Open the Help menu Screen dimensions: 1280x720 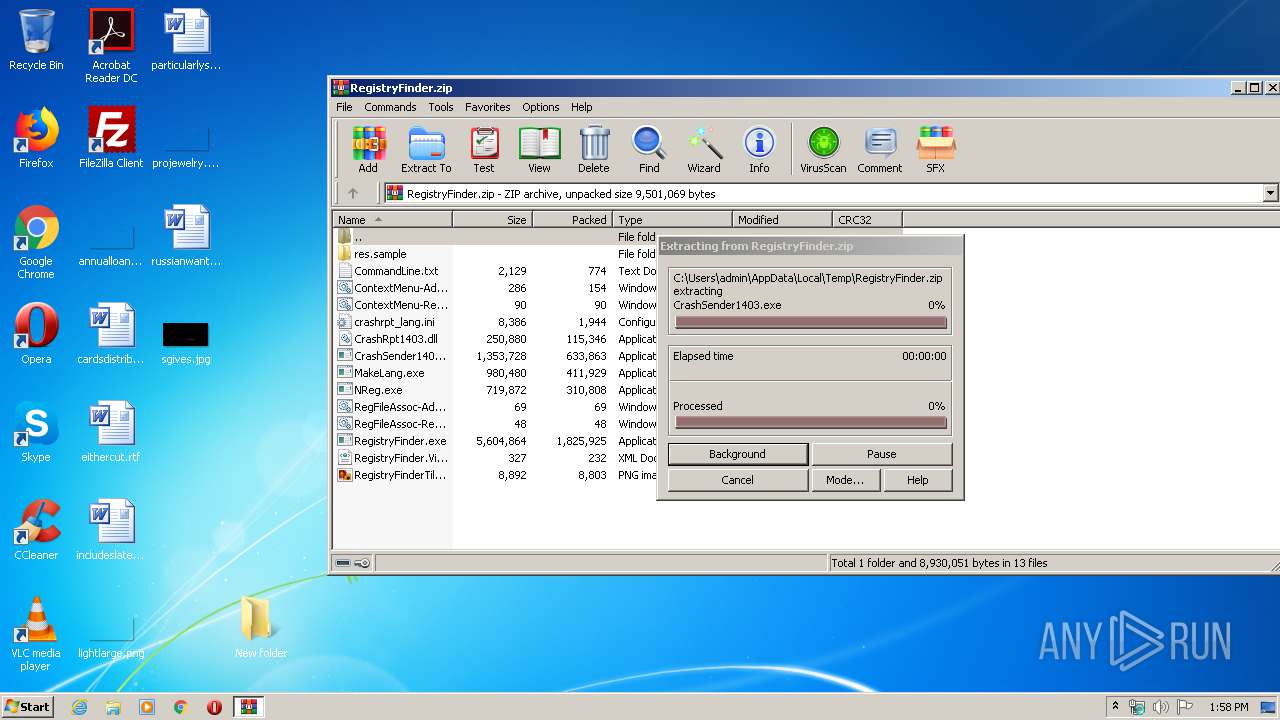(x=582, y=107)
